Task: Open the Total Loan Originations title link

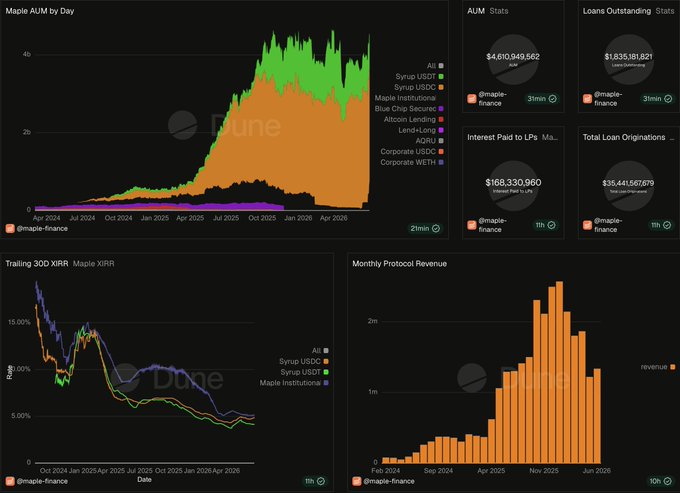Action: point(624,137)
